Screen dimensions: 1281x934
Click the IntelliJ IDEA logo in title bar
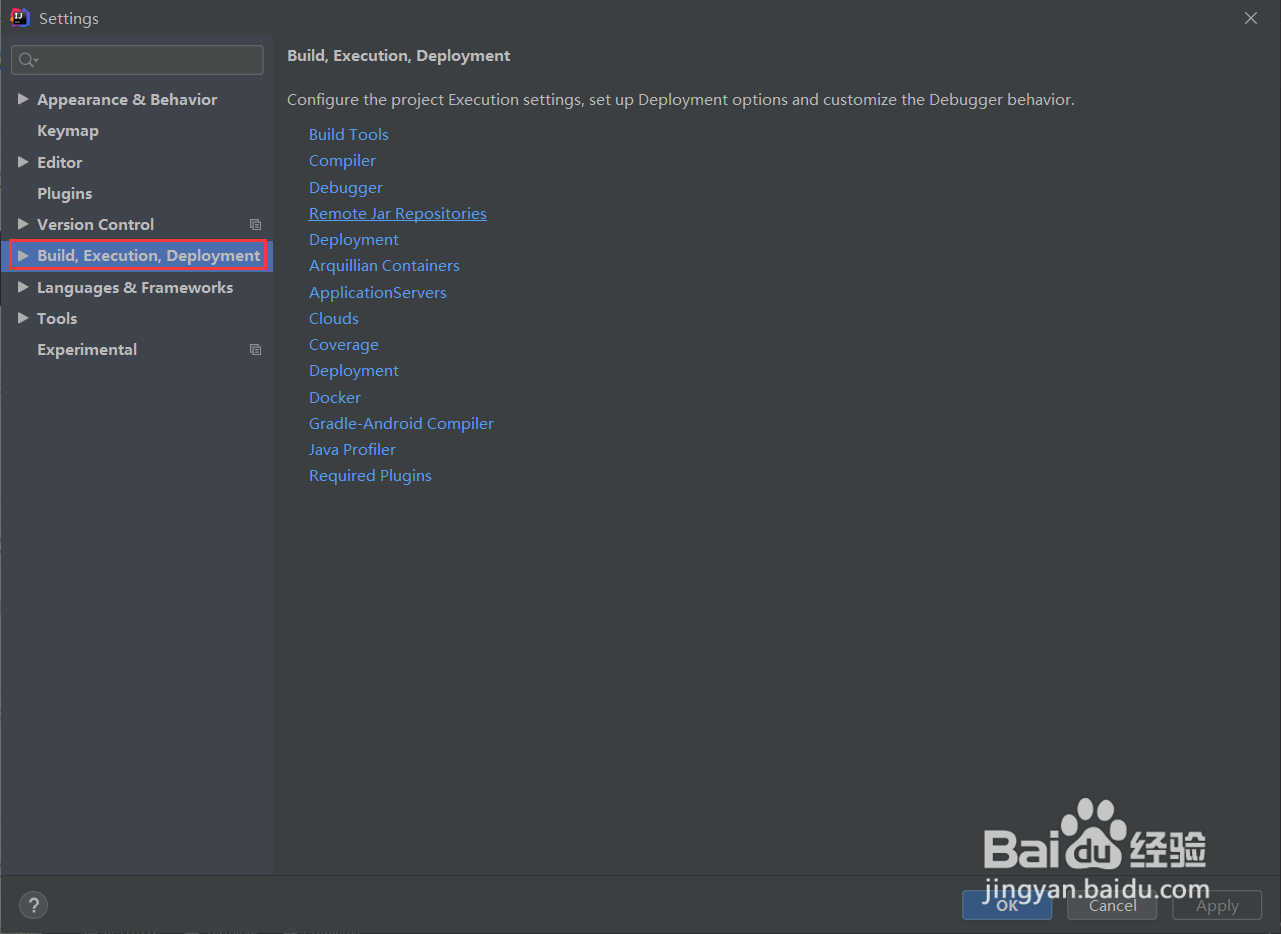tap(20, 18)
